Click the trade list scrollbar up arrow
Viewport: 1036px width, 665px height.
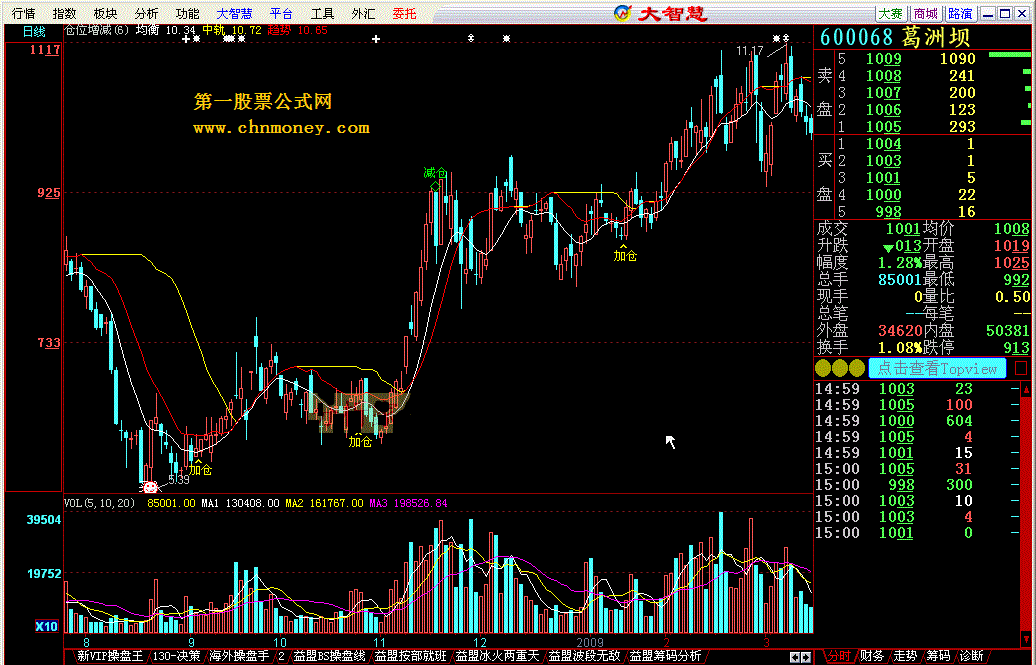click(x=1025, y=390)
